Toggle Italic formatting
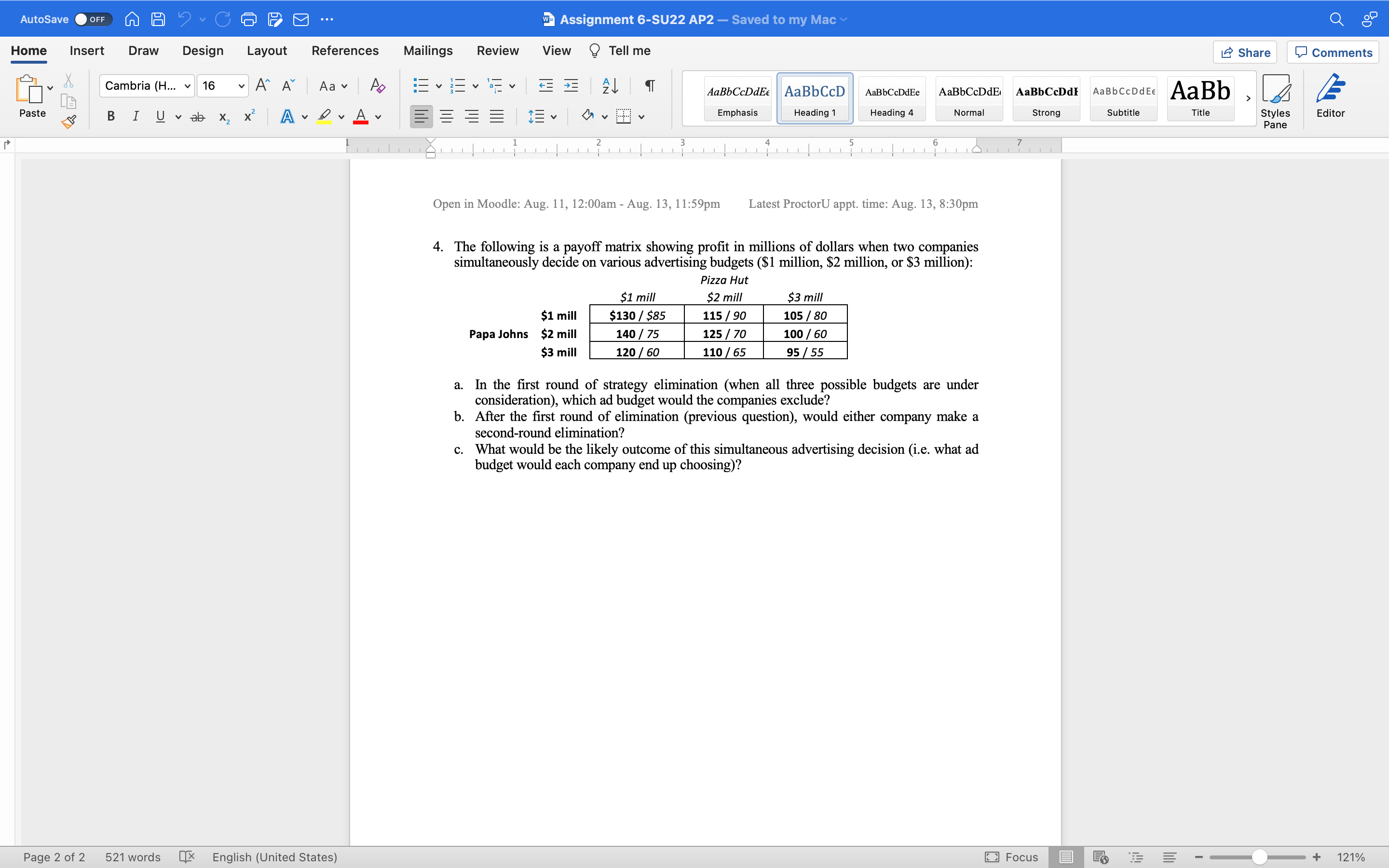The image size is (1389, 868). click(x=136, y=117)
